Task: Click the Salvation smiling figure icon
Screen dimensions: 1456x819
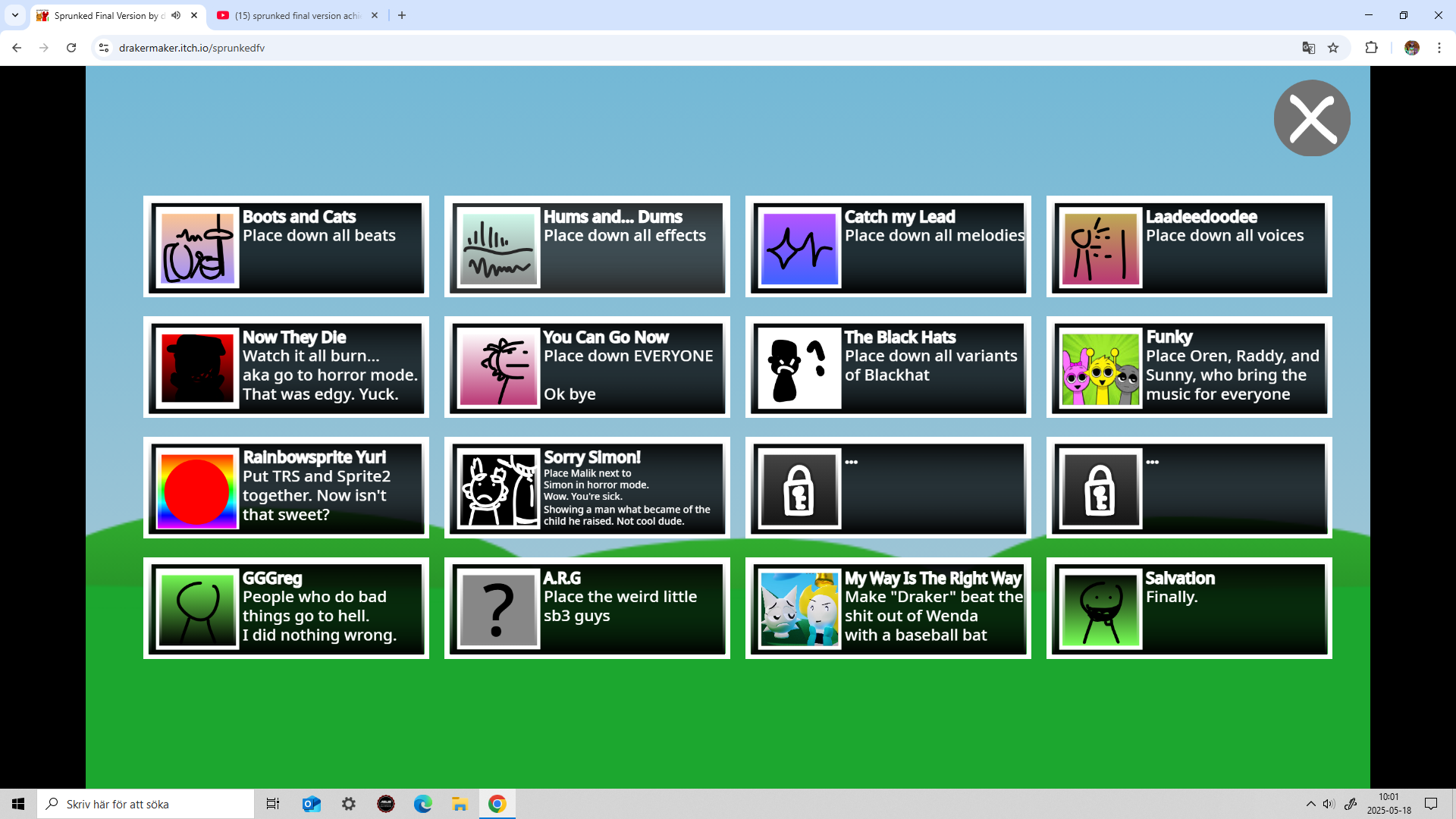Action: click(x=1100, y=609)
